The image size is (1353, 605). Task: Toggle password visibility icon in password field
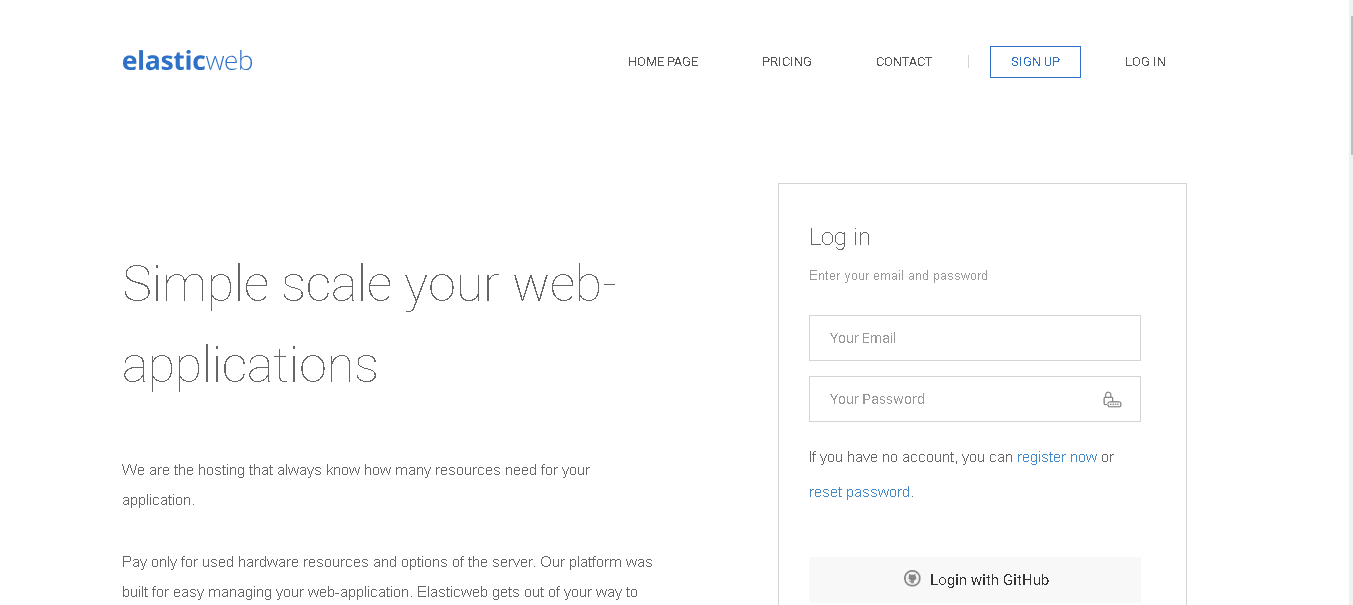(x=1112, y=399)
